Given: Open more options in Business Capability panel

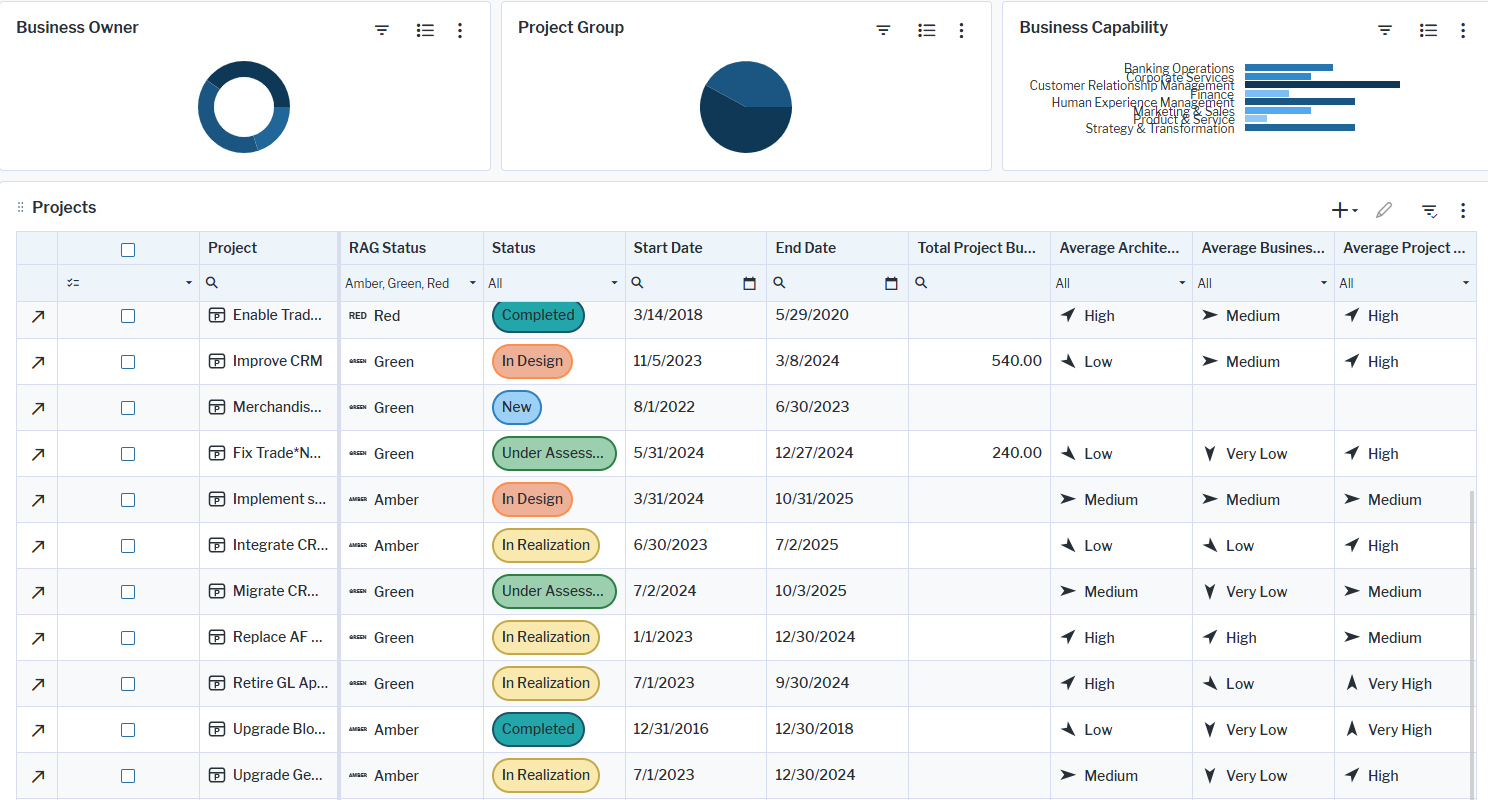Looking at the screenshot, I should 1463,31.
